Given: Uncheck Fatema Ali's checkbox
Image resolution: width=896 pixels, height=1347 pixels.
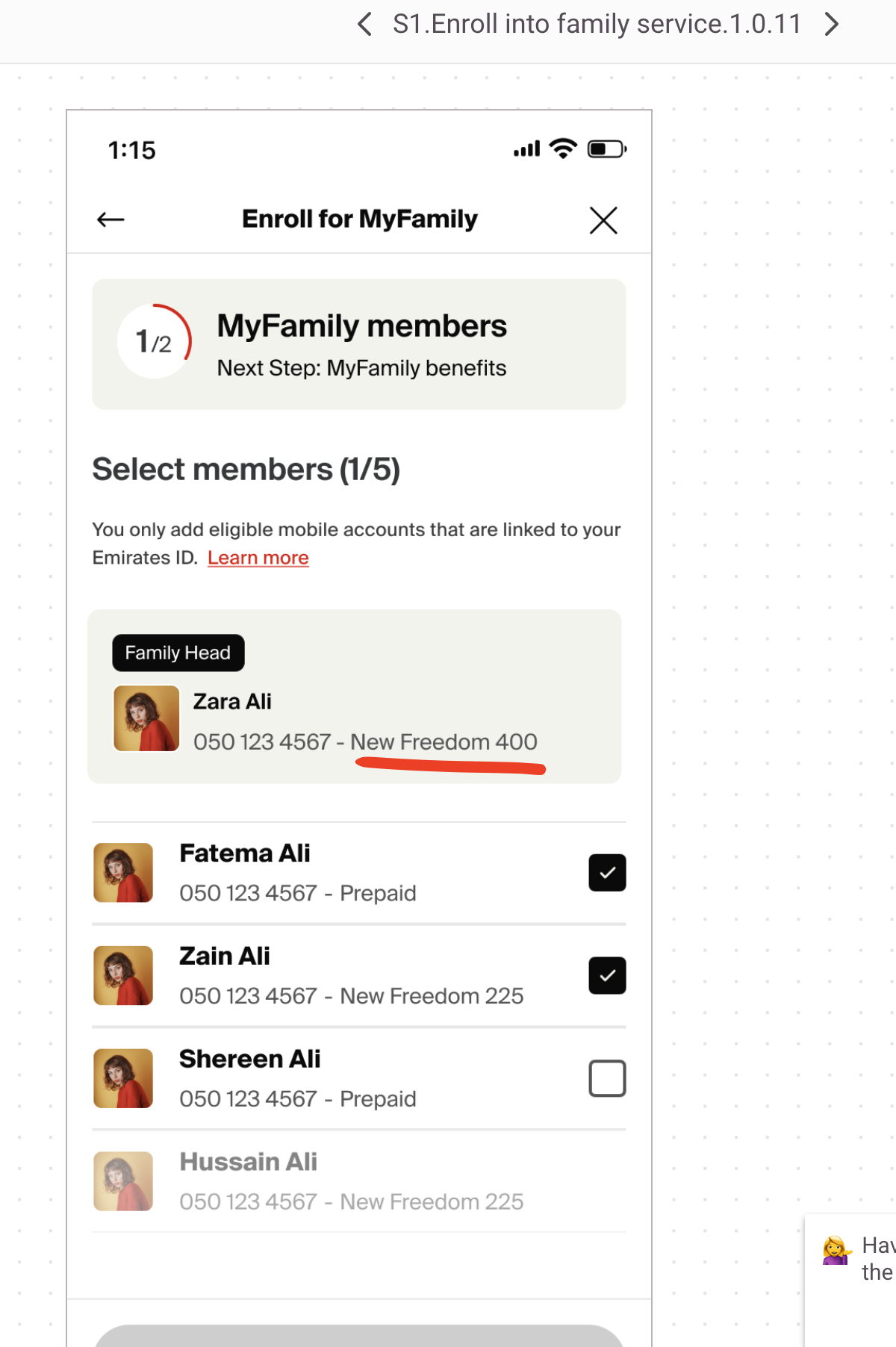Looking at the screenshot, I should pos(607,873).
